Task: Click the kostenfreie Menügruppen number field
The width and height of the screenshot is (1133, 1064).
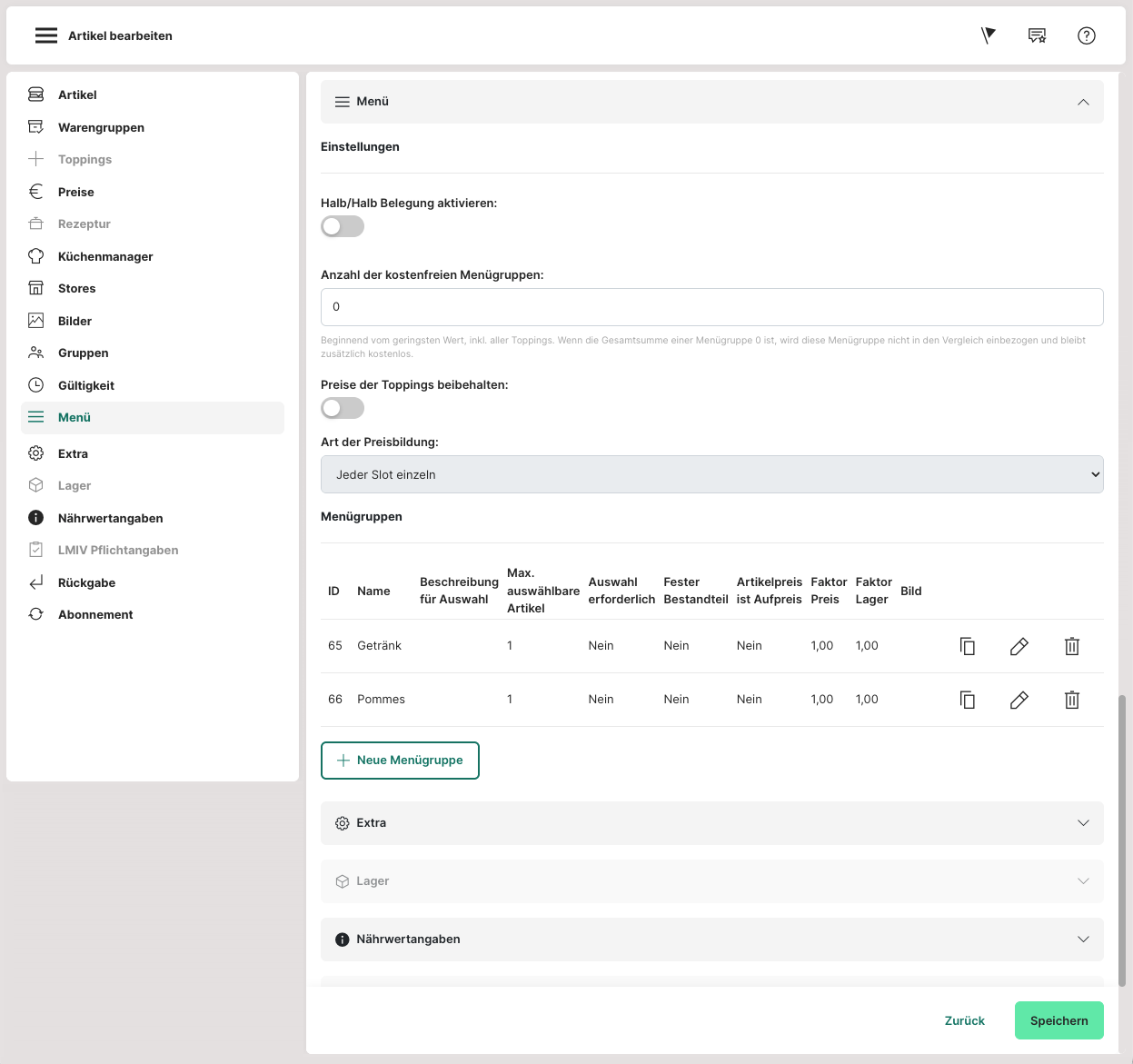Action: click(711, 307)
